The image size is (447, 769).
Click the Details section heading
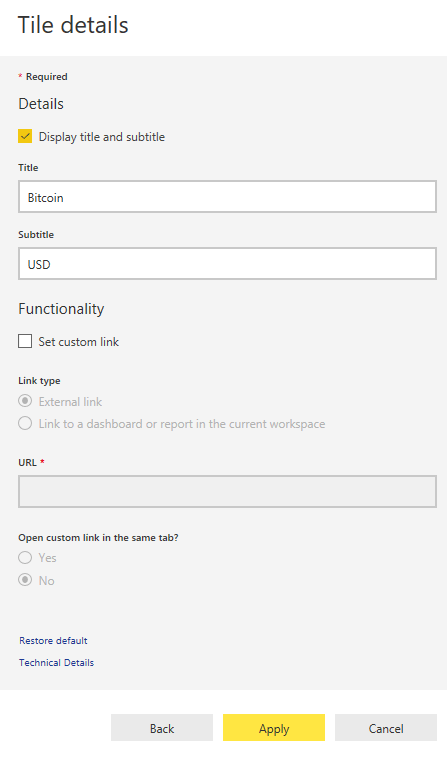[41, 104]
